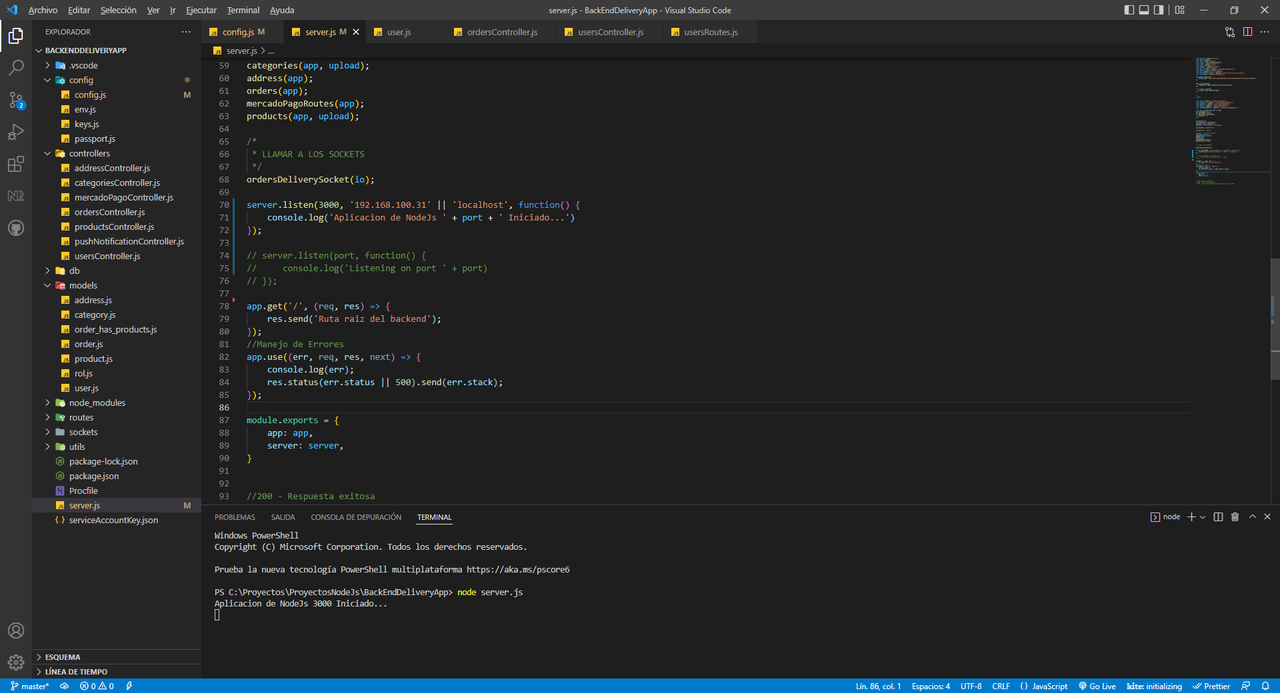
Task: Open Explorer views and more actions ellipsis
Action: coord(185,32)
